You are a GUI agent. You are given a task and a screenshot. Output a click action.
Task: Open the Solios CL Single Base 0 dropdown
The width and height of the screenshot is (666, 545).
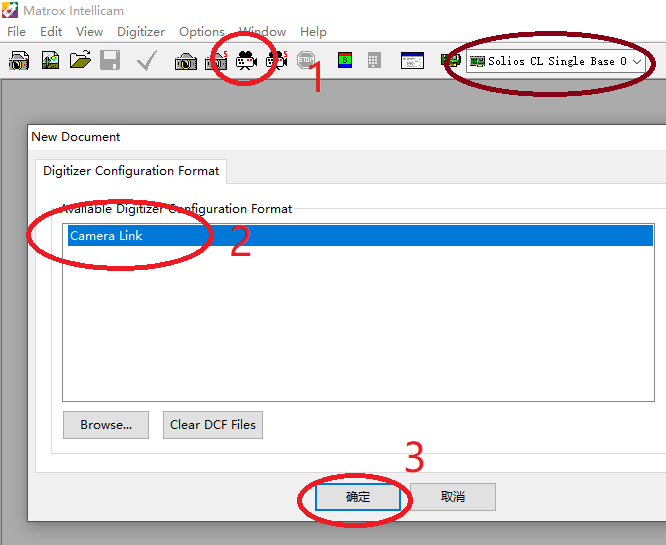pyautogui.click(x=556, y=61)
